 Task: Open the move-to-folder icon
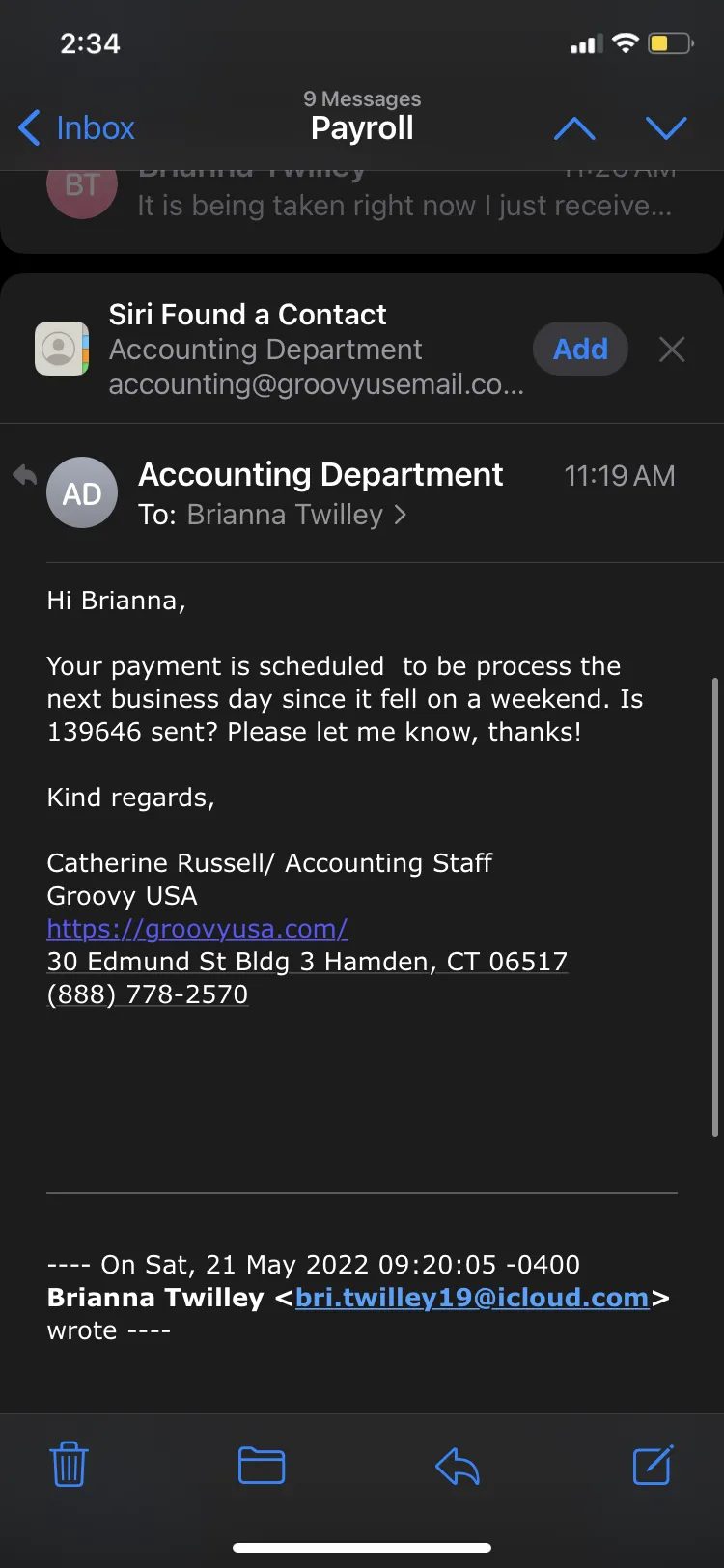[262, 1466]
